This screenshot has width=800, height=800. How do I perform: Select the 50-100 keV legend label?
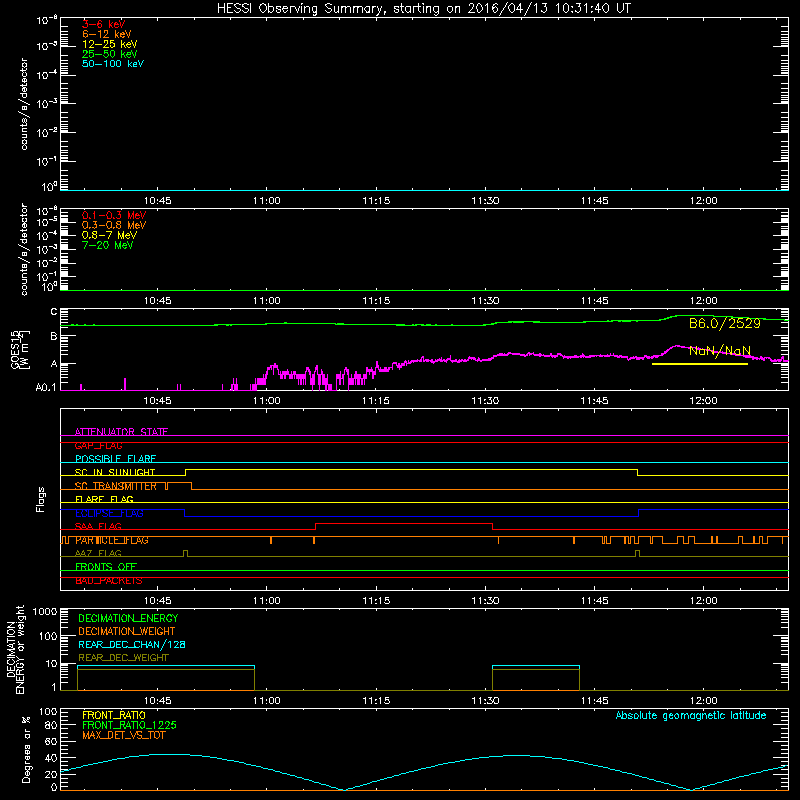113,64
